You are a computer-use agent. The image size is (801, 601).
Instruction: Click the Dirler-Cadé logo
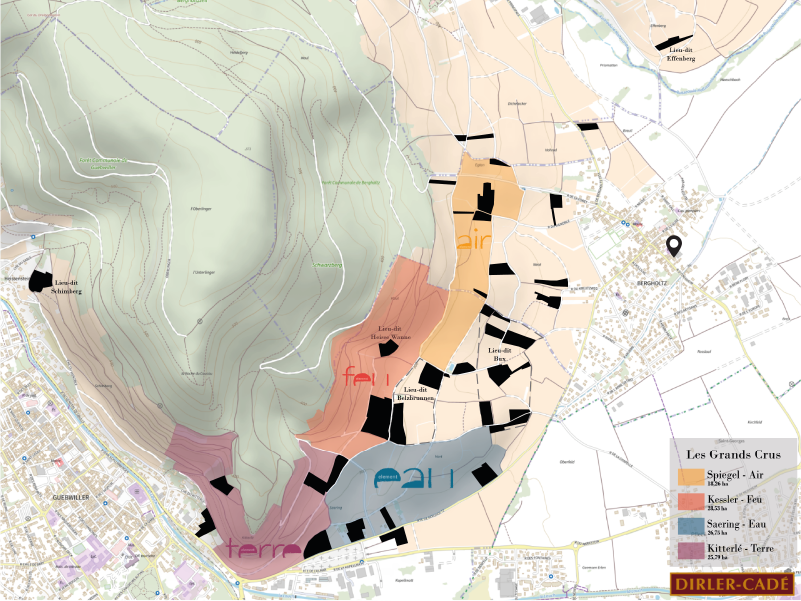pos(732,583)
